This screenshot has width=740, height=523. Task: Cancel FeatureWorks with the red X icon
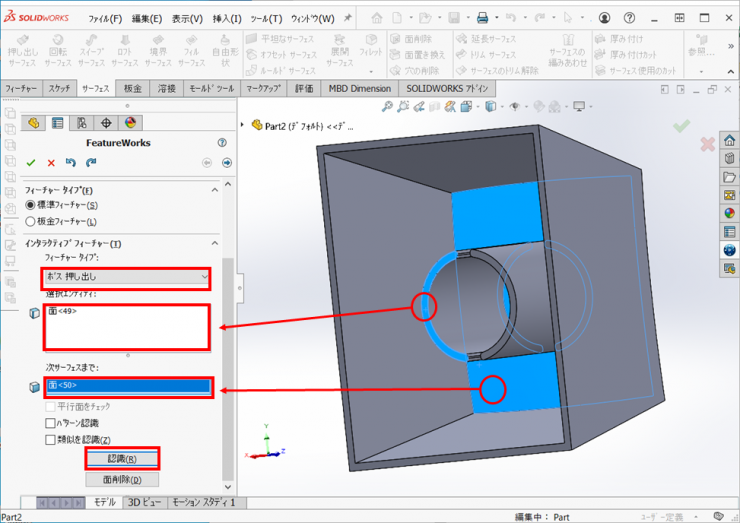tap(51, 162)
